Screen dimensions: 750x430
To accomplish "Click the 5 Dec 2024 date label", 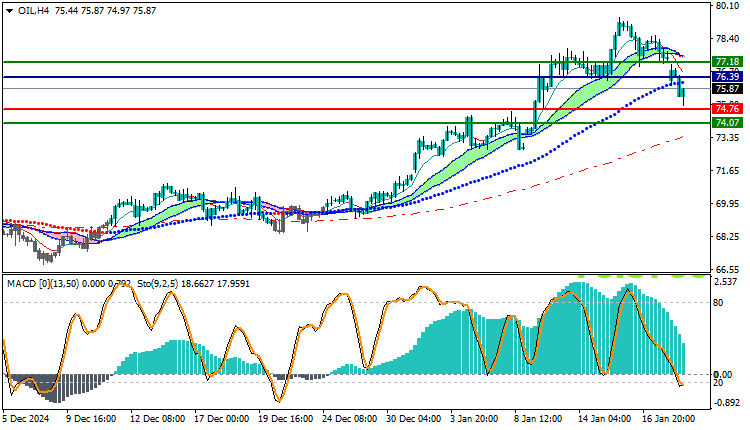I will (26, 419).
